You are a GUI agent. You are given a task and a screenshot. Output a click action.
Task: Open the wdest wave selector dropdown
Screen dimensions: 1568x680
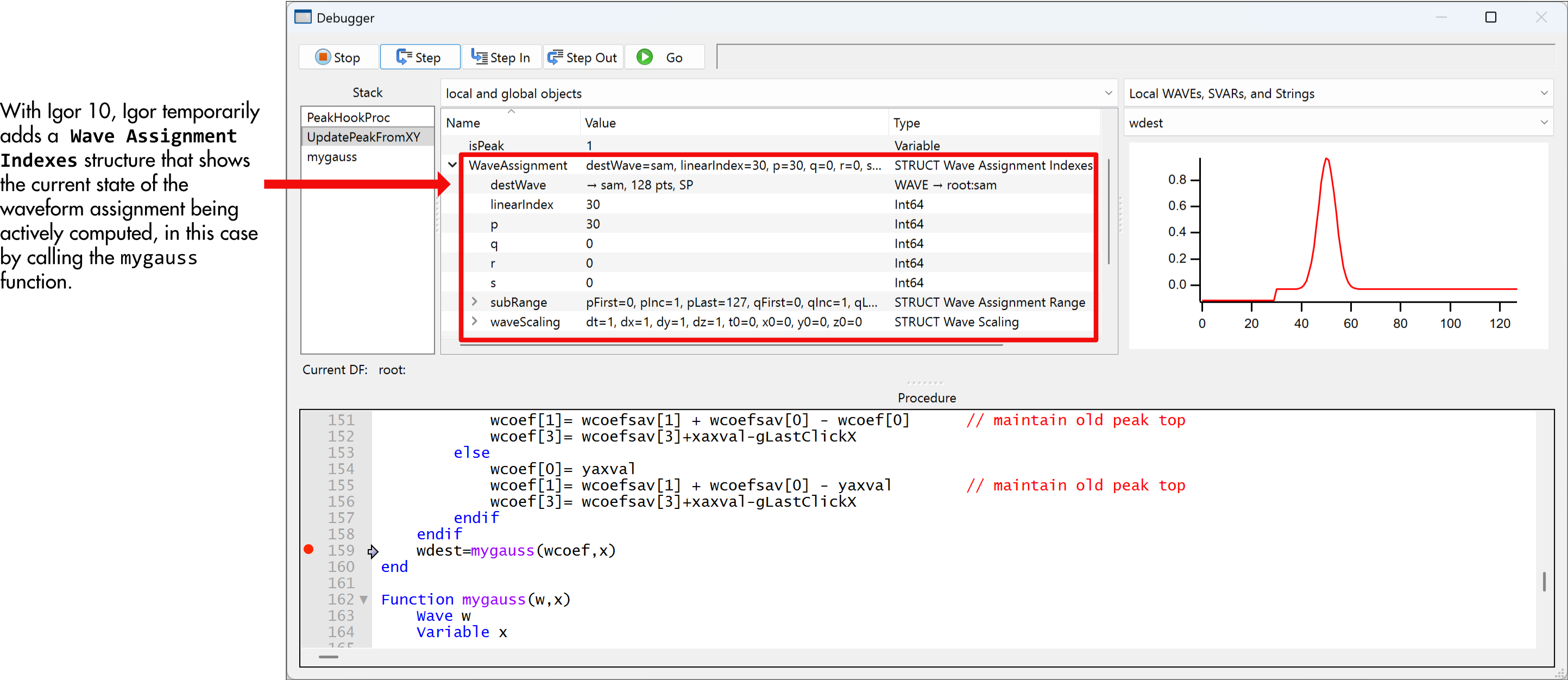[x=1544, y=122]
